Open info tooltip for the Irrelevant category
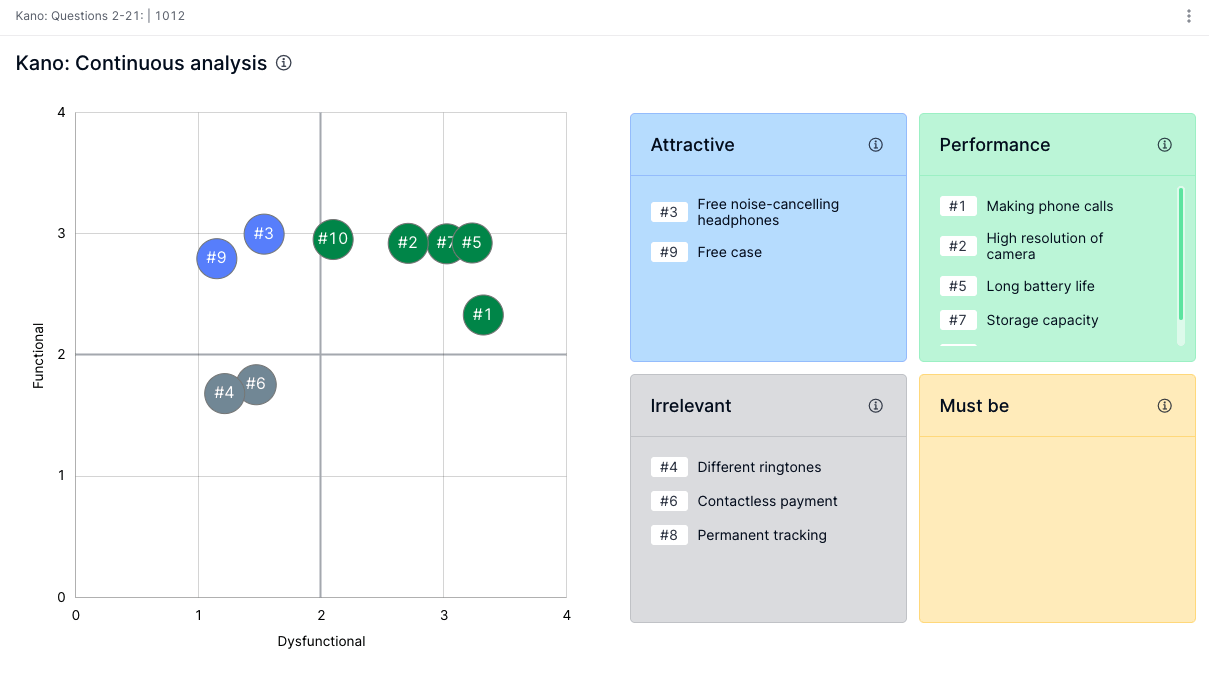This screenshot has width=1209, height=676. (875, 405)
